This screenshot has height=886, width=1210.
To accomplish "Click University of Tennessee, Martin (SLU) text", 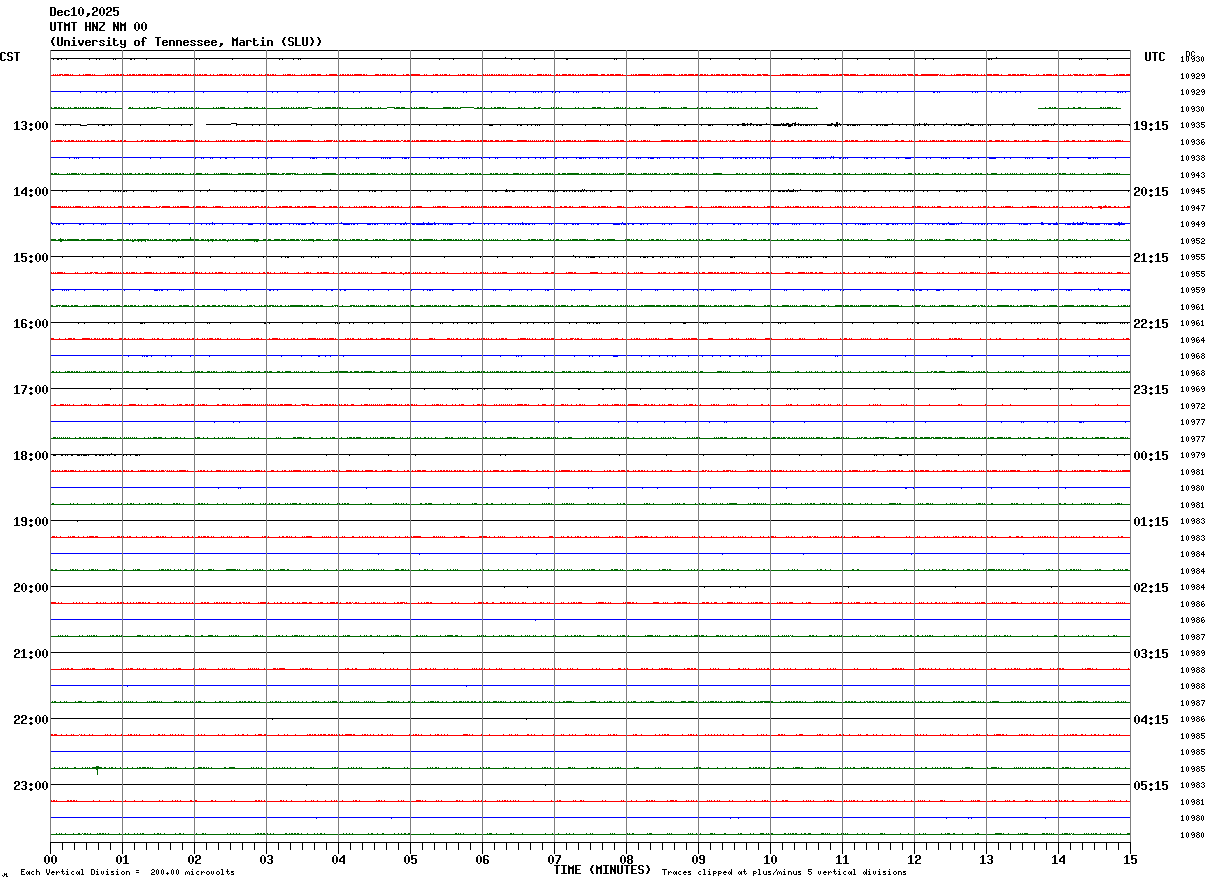I will [x=186, y=42].
